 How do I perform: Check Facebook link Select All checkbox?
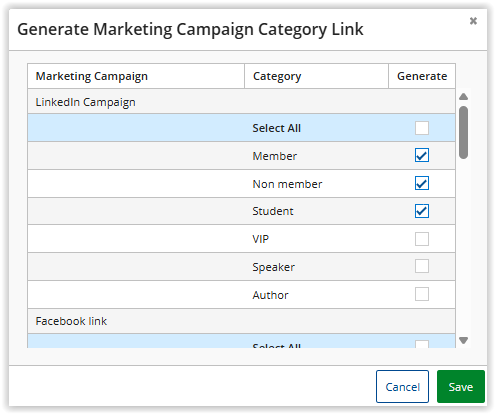pyautogui.click(x=422, y=344)
